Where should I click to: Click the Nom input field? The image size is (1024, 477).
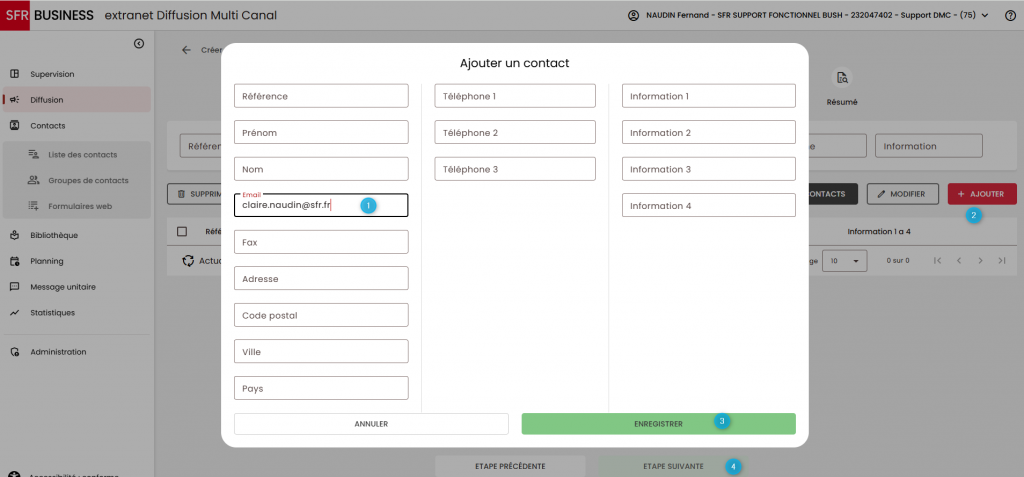321,169
